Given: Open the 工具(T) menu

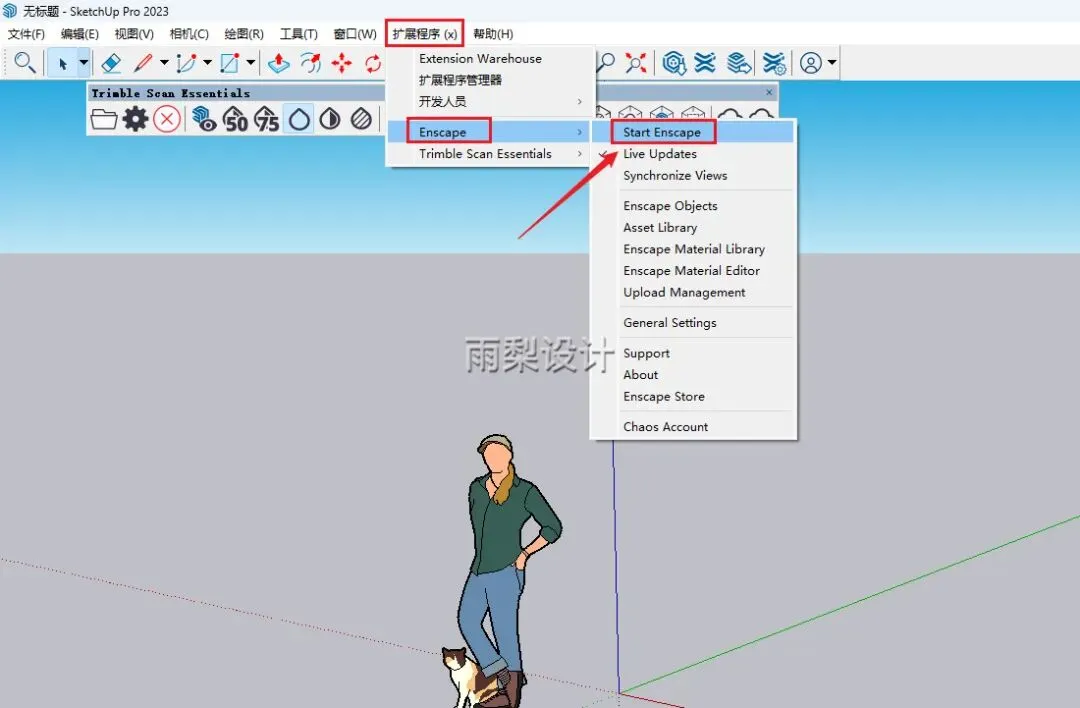Looking at the screenshot, I should point(298,34).
